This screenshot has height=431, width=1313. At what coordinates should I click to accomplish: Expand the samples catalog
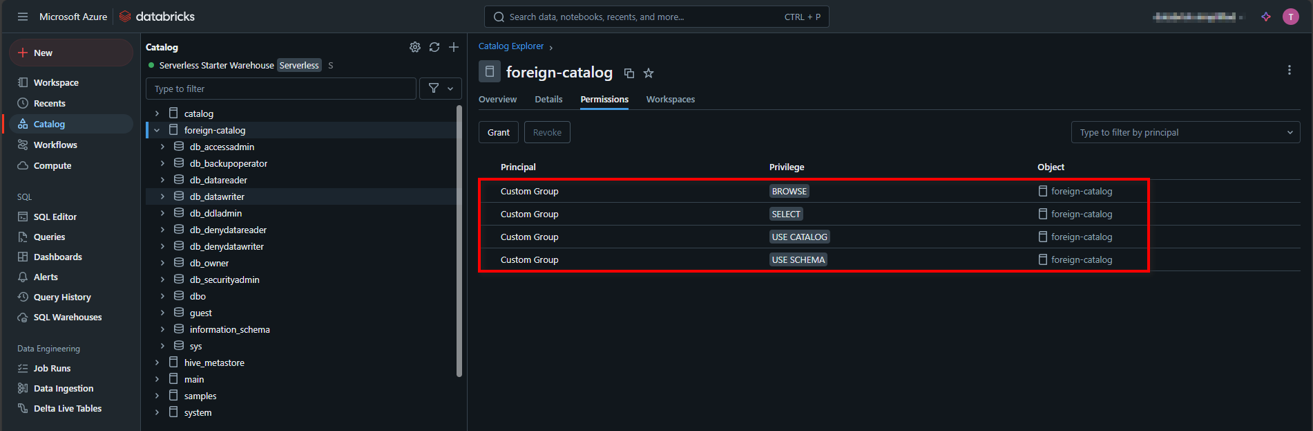(157, 396)
